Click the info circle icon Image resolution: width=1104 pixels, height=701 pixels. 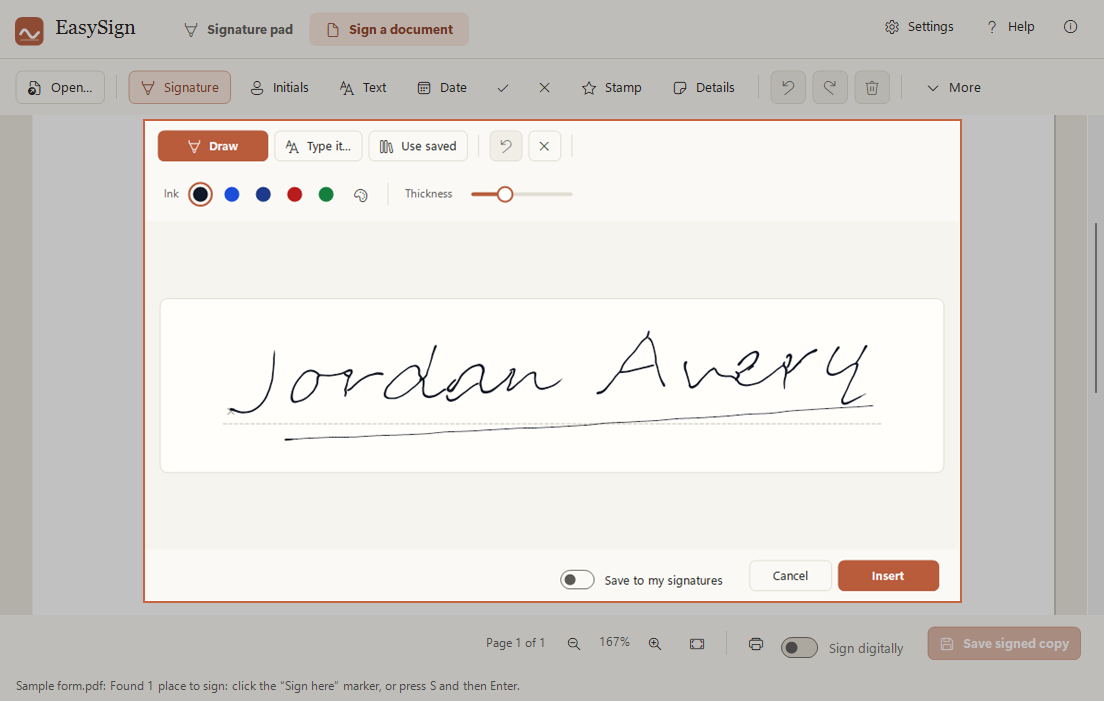click(1070, 27)
